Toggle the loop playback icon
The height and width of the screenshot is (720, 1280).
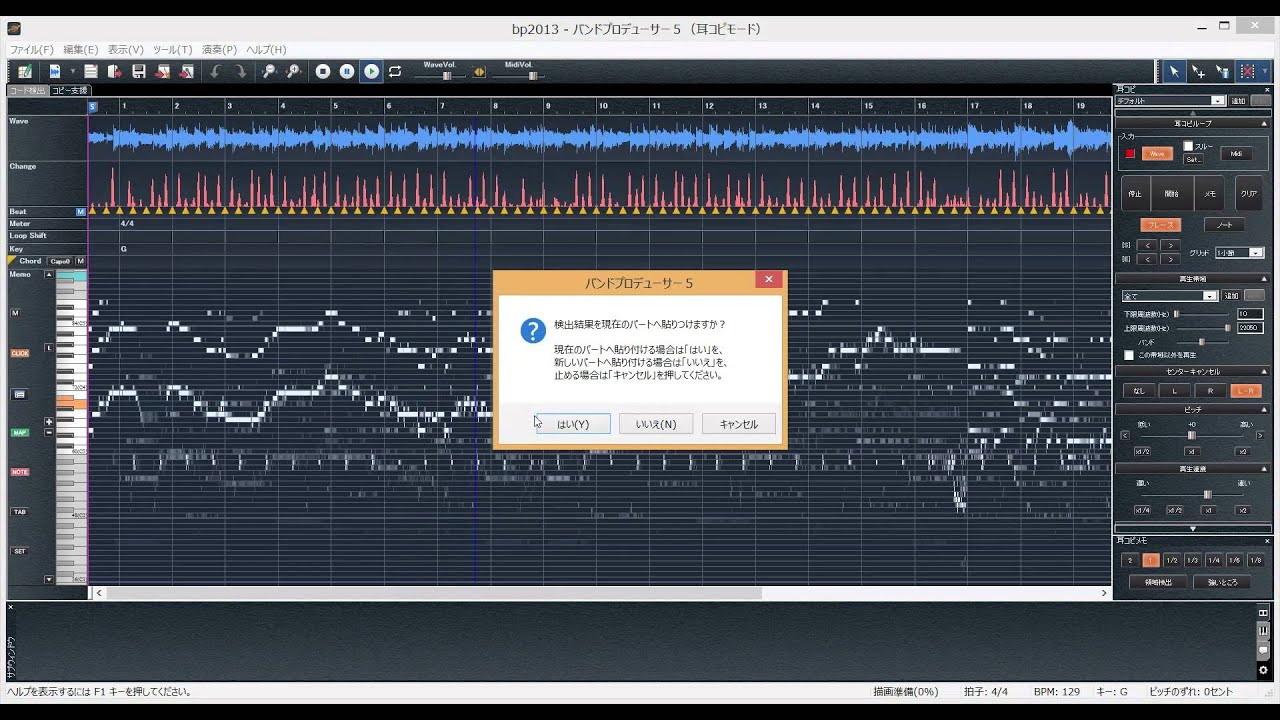[395, 71]
